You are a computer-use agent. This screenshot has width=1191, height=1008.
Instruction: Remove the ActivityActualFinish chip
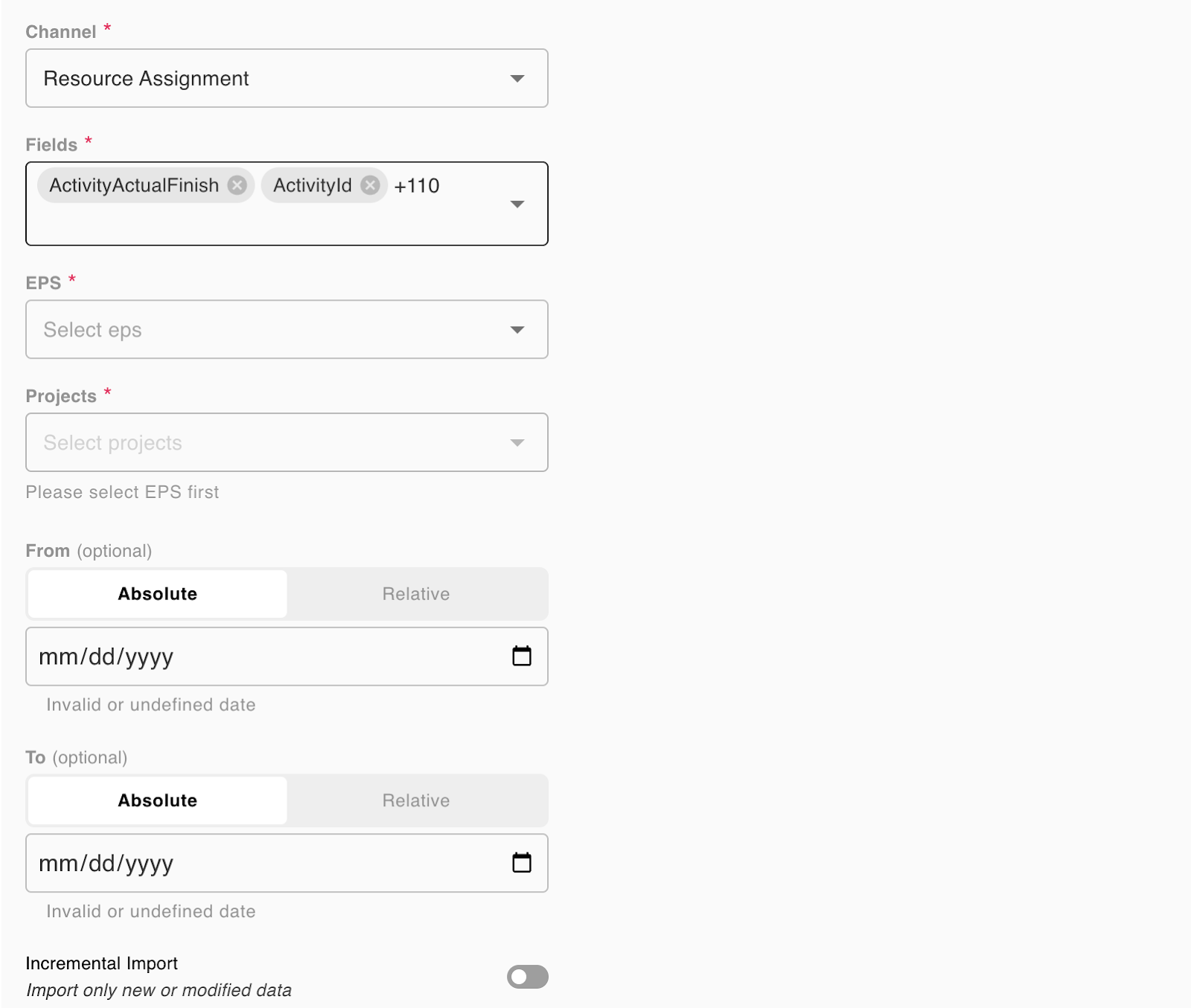(237, 185)
